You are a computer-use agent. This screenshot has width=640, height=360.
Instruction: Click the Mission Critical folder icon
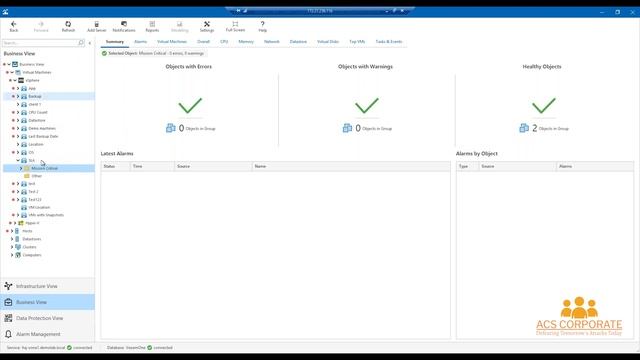click(27, 168)
